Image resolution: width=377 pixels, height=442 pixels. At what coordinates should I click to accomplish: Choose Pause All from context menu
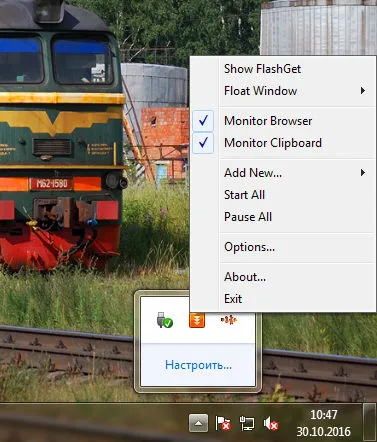click(282, 217)
